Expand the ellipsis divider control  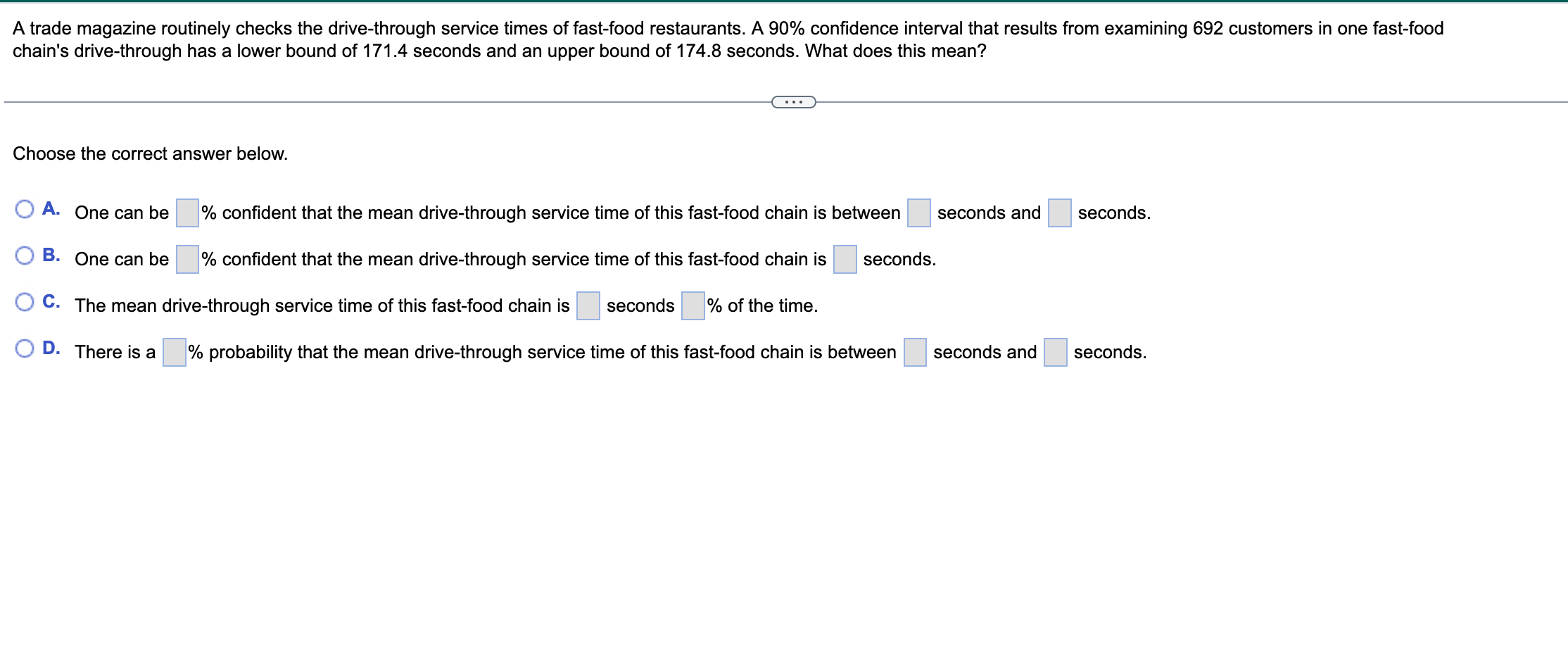(792, 102)
